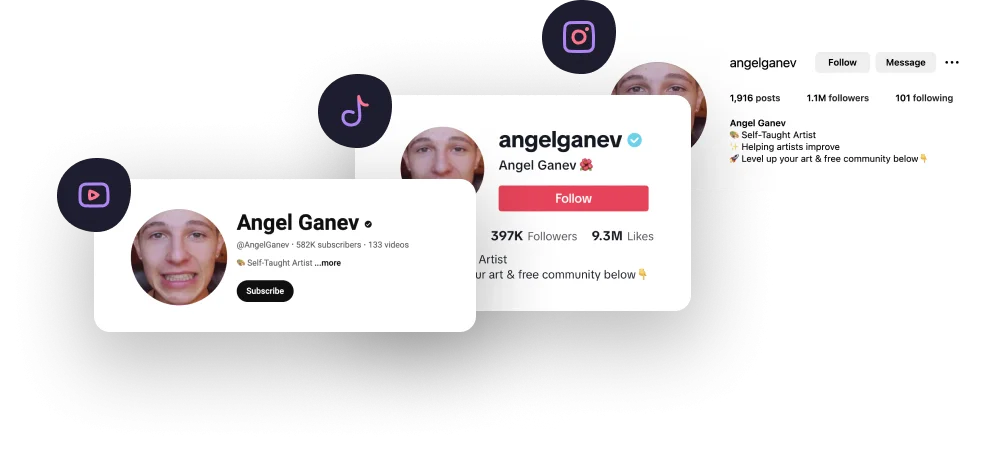Screen dimensions: 997x450
Task: Click the verified checkmark next to Angel Ganev
Action: click(x=368, y=224)
